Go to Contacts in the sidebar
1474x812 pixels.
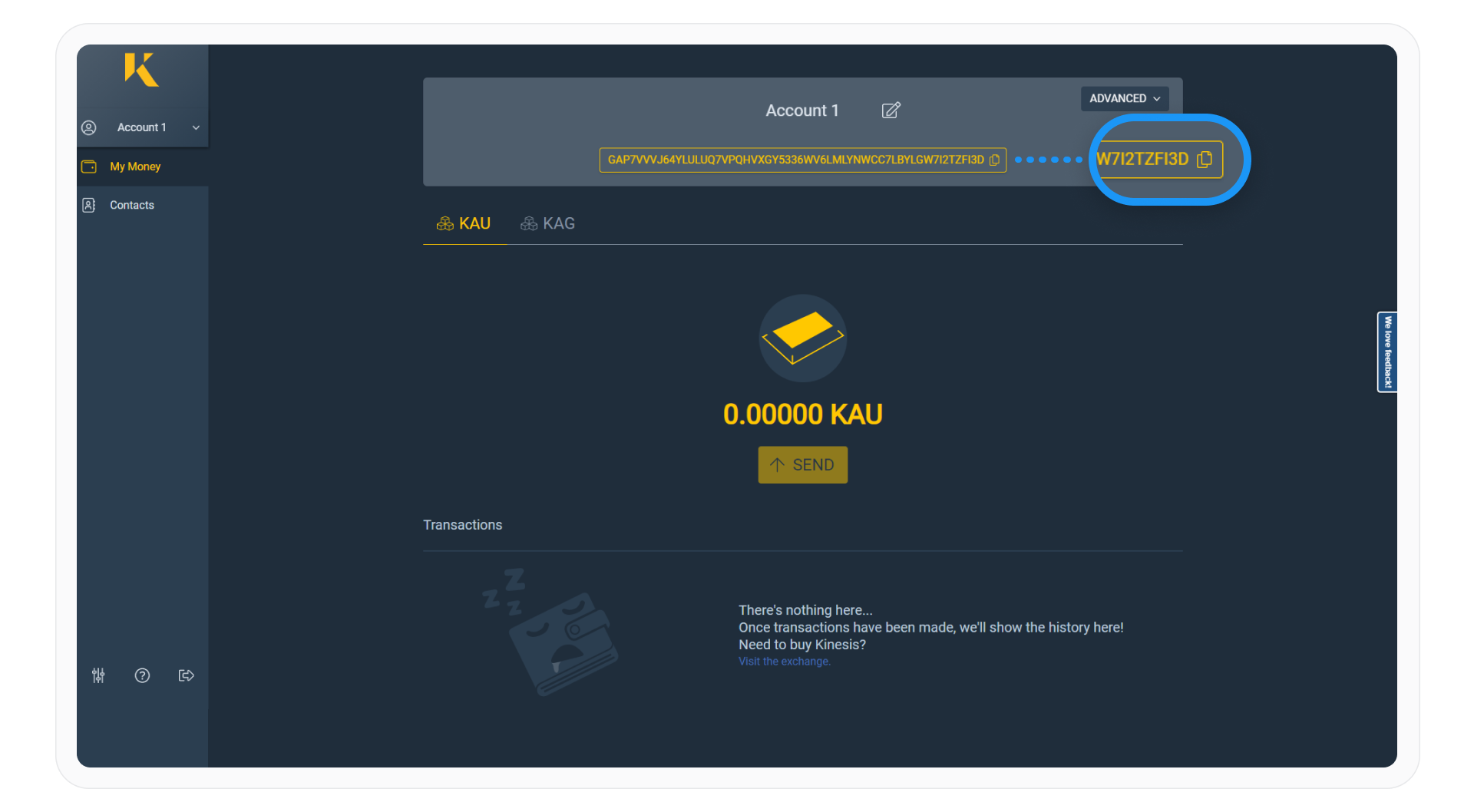(x=132, y=205)
